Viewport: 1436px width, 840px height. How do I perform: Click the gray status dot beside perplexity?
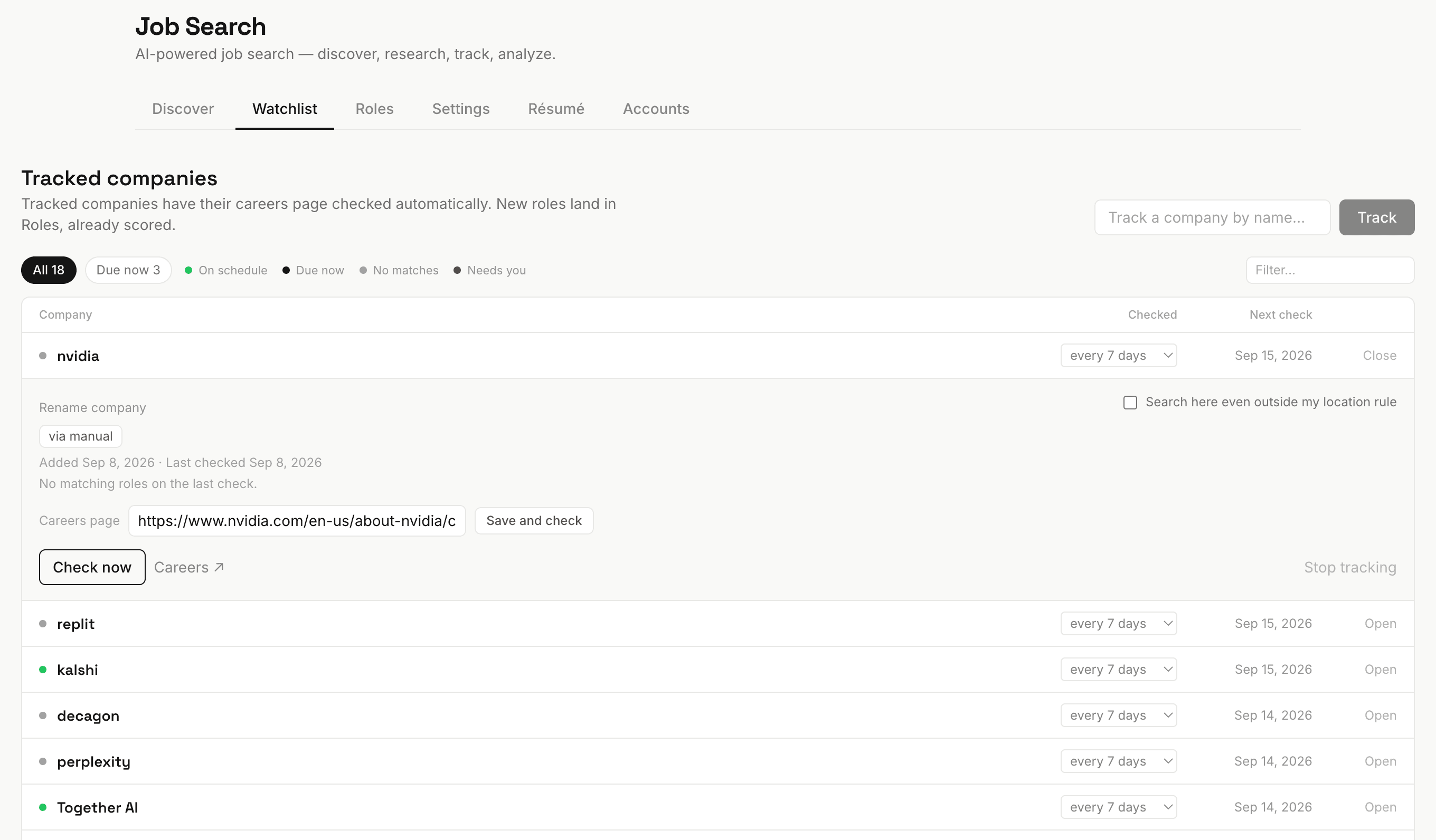(x=43, y=762)
